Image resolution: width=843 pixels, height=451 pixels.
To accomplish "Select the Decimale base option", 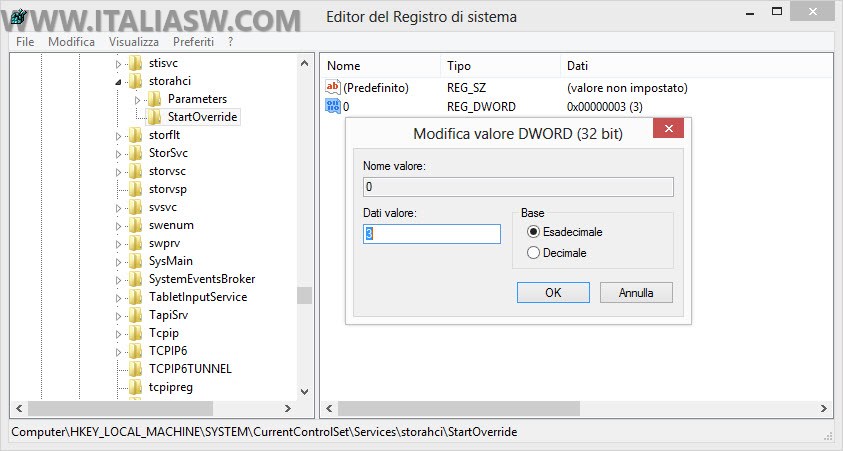I will tap(533, 253).
